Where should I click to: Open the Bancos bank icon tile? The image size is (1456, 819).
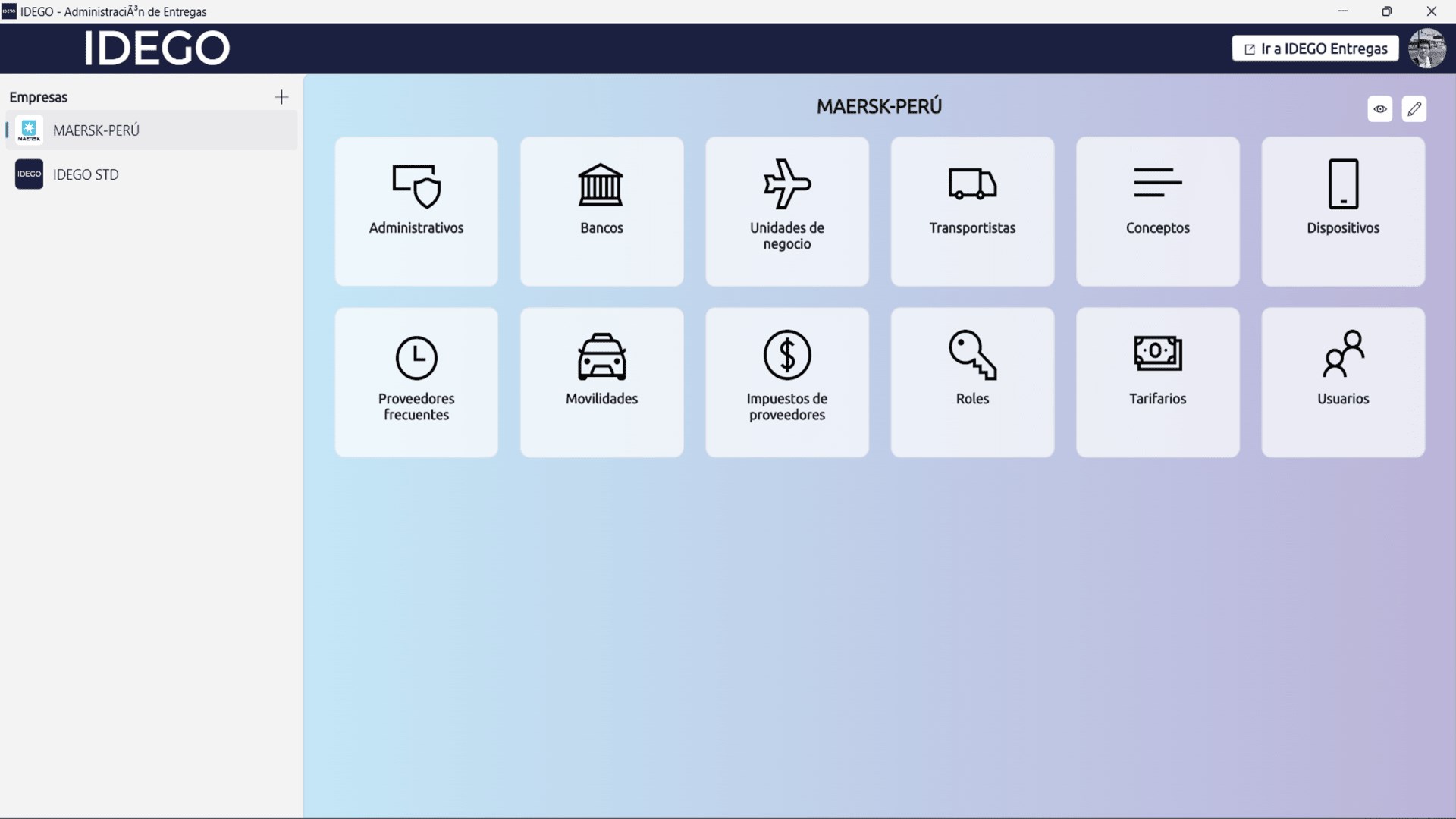tap(601, 211)
